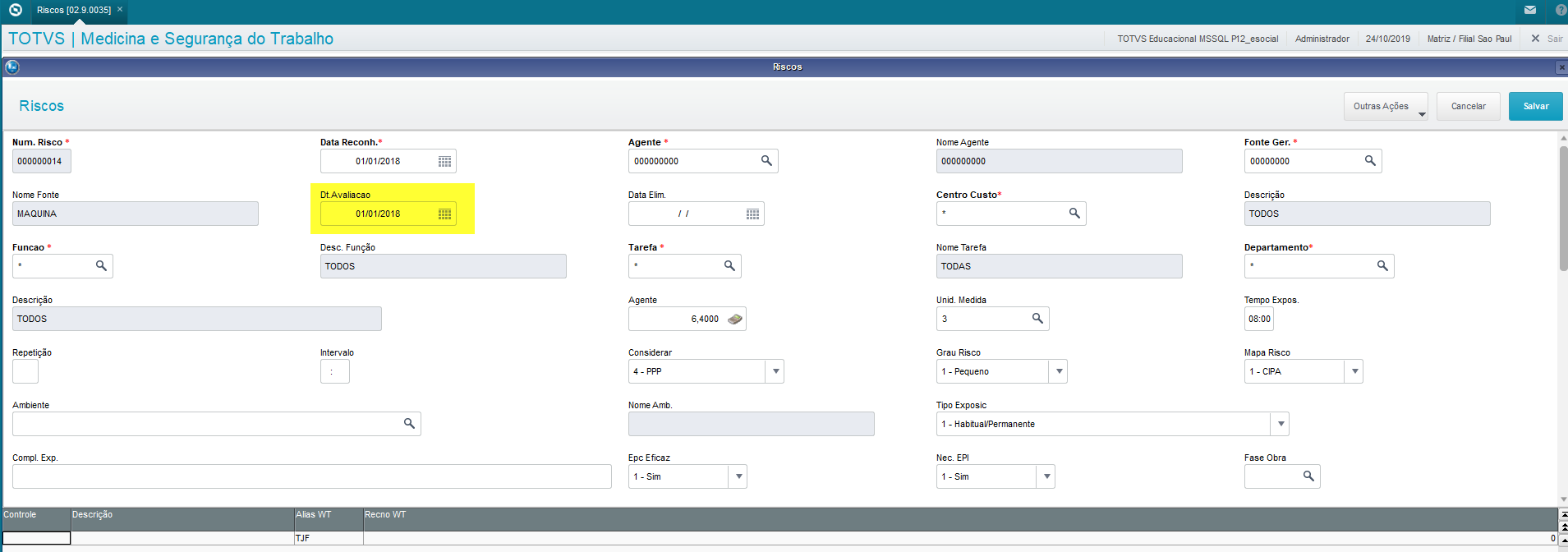Click Matriz / Filial Sao Paul header item
Viewport: 1568px width, 552px height.
coord(1469,39)
